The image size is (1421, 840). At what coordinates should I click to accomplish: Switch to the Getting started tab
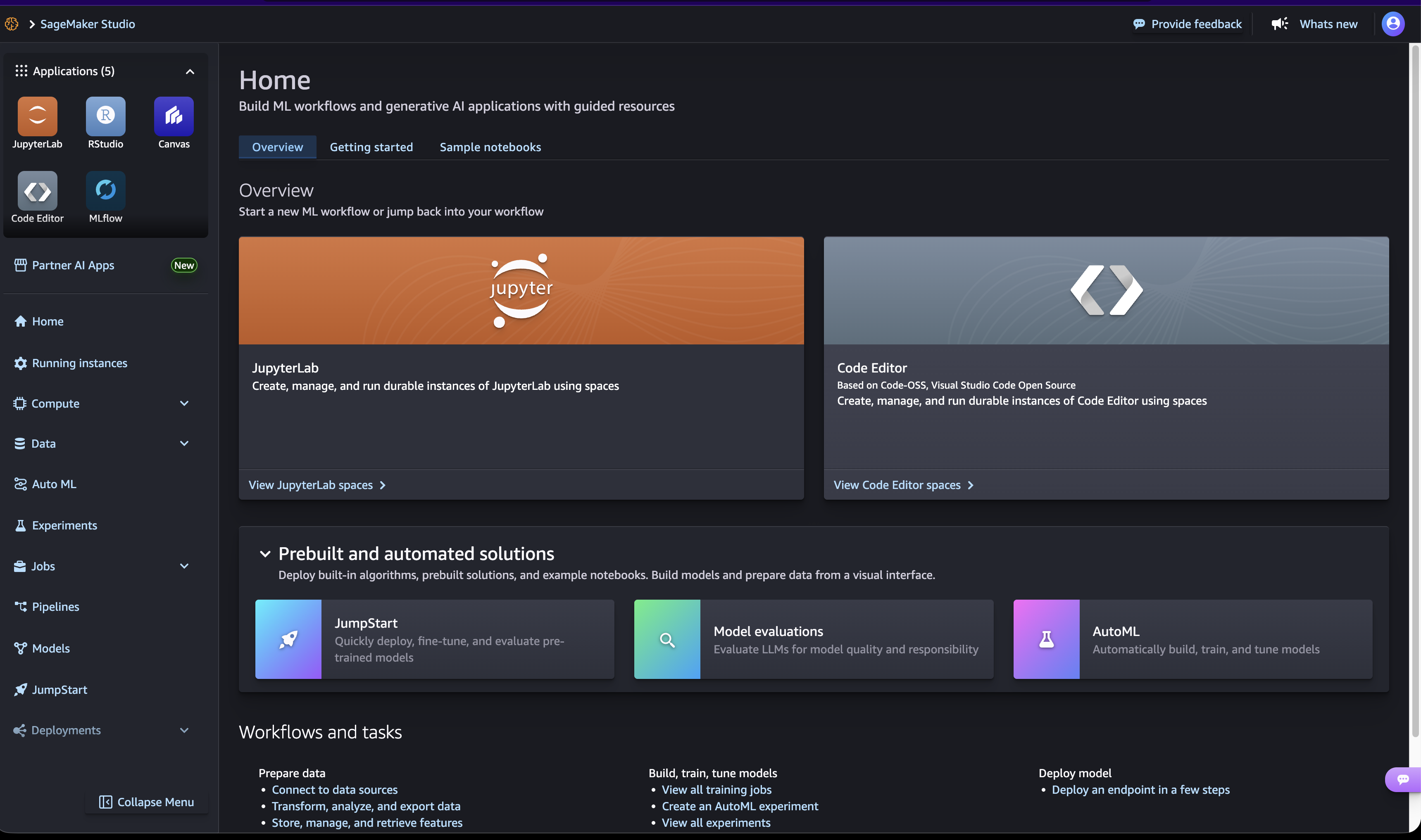coord(371,147)
